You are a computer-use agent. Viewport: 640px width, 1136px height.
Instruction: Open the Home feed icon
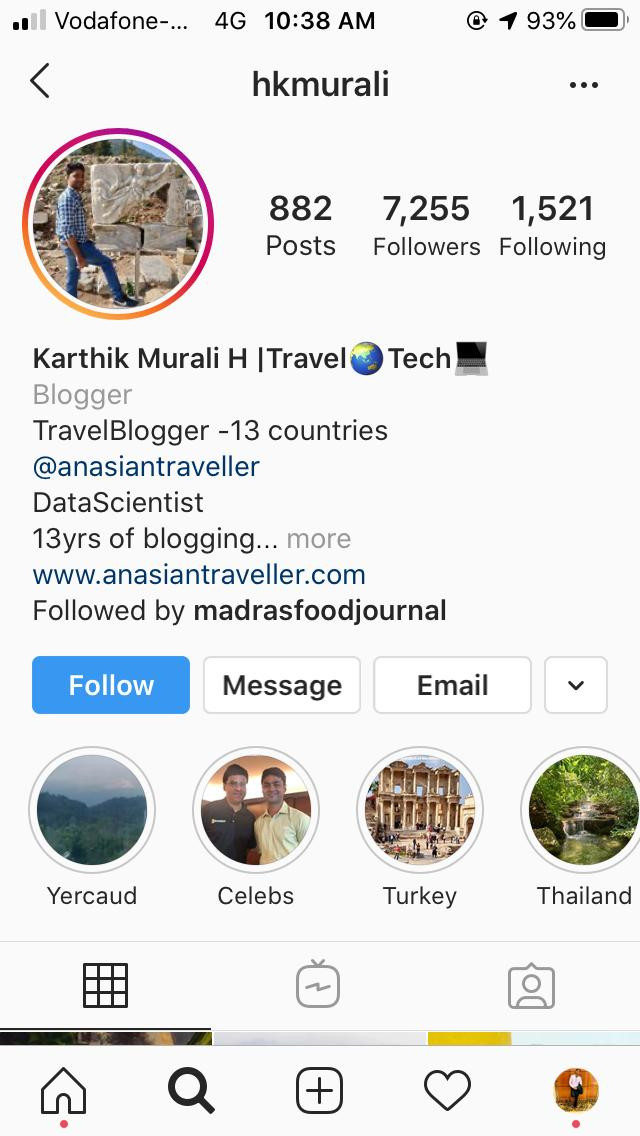(64, 1090)
